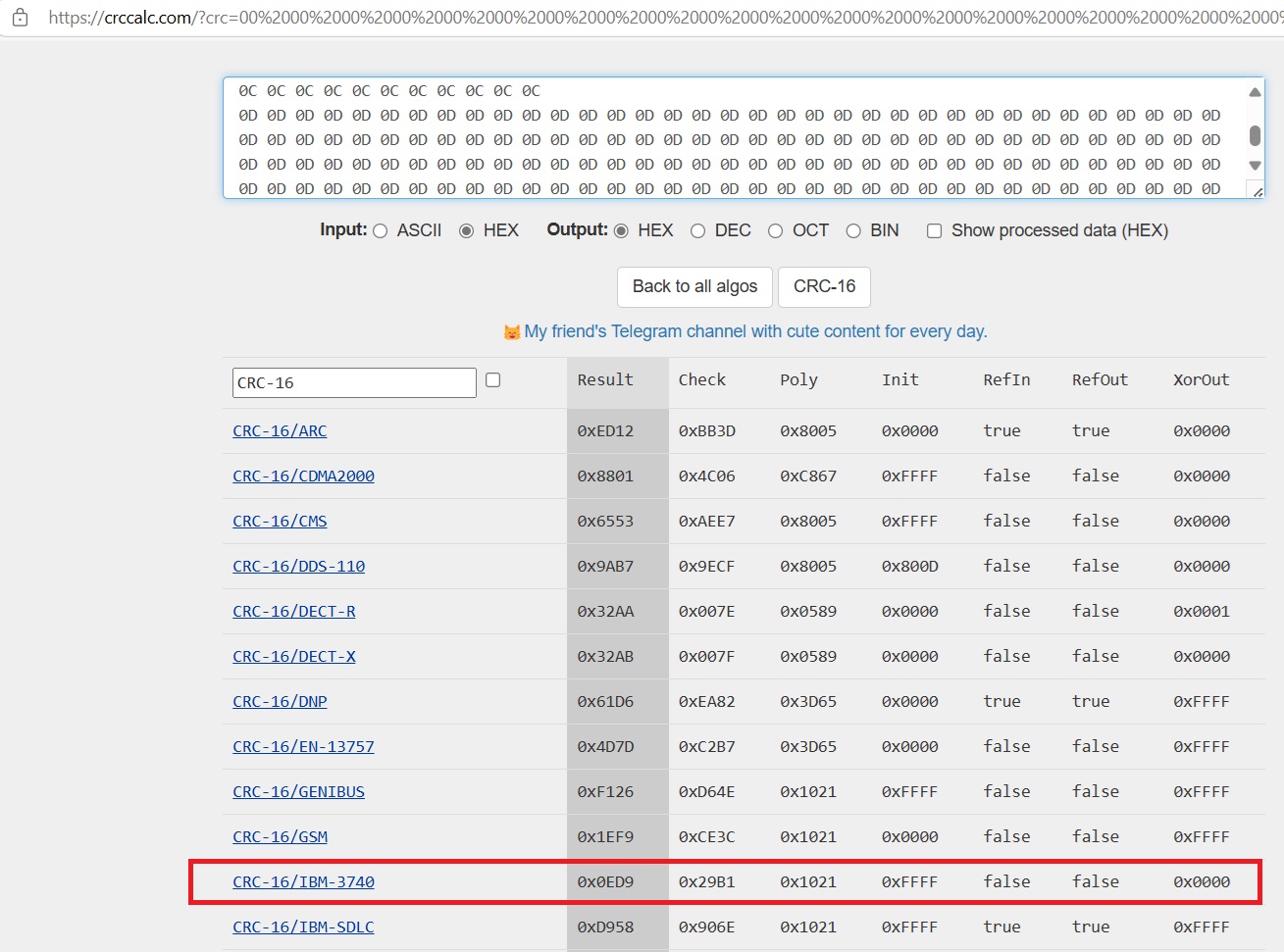Click XorOut value 0x0001
Screen dimensions: 1284x952
(1202, 611)
